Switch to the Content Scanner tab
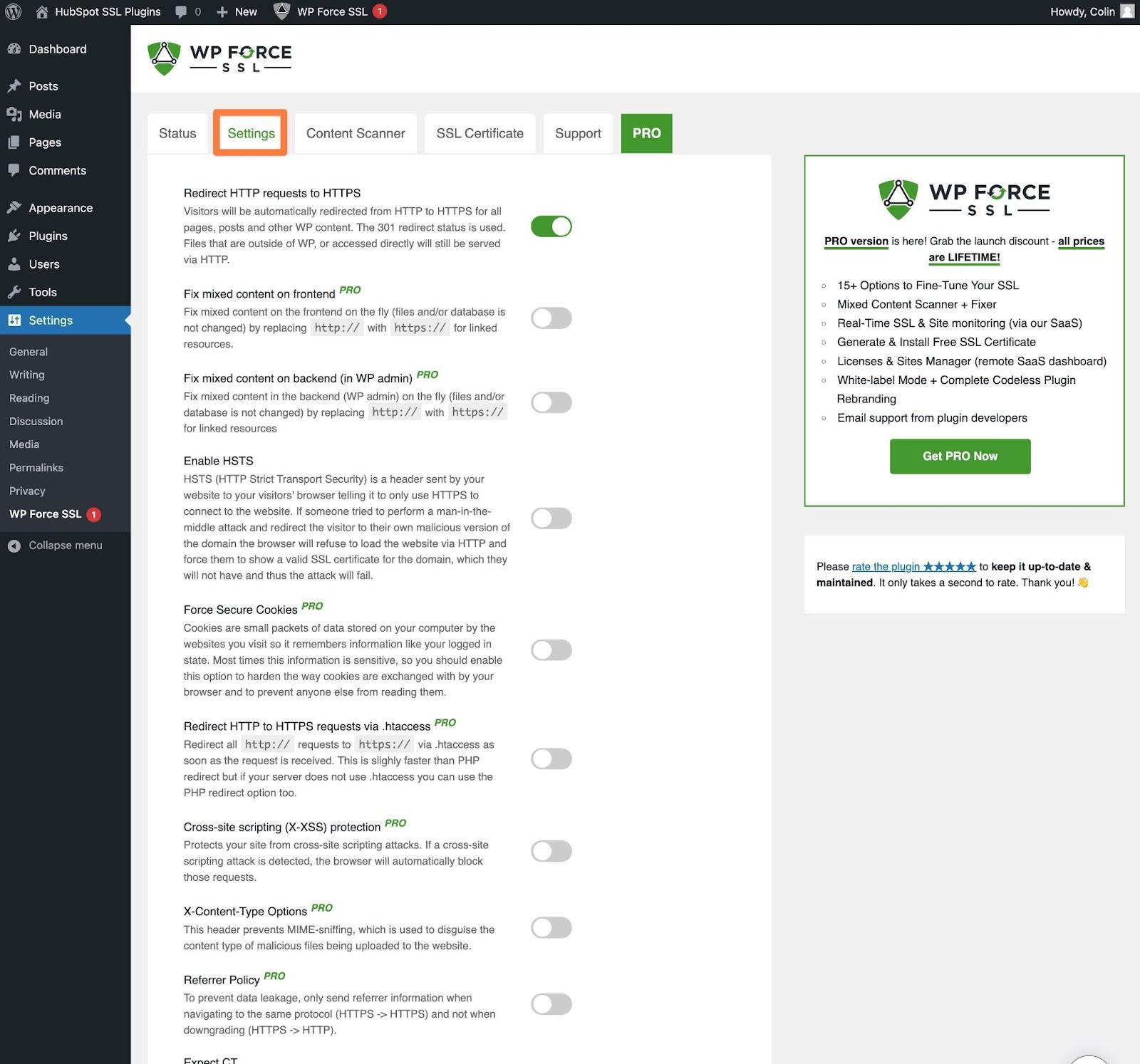The width and height of the screenshot is (1140, 1064). tap(356, 133)
